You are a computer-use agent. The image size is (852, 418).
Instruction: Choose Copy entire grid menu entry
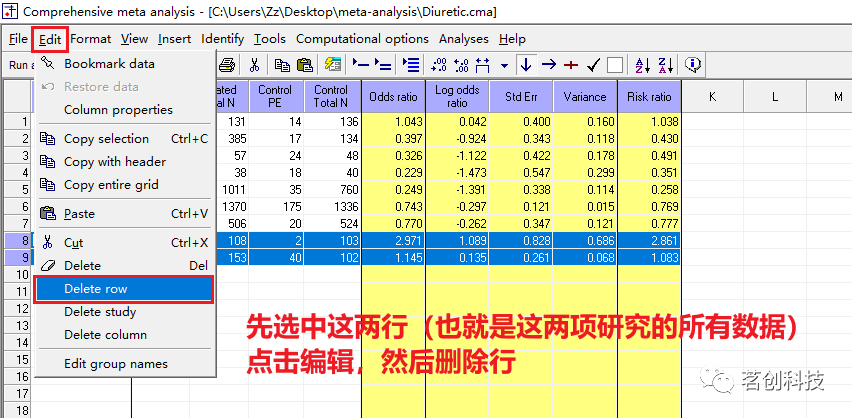click(x=125, y=185)
